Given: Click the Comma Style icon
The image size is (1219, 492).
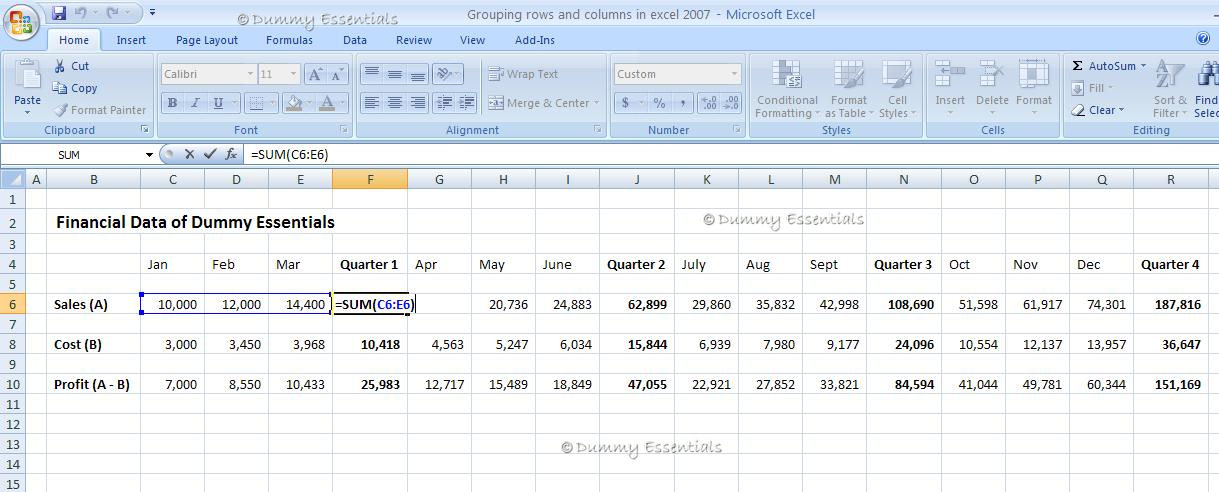Looking at the screenshot, I should (x=682, y=103).
